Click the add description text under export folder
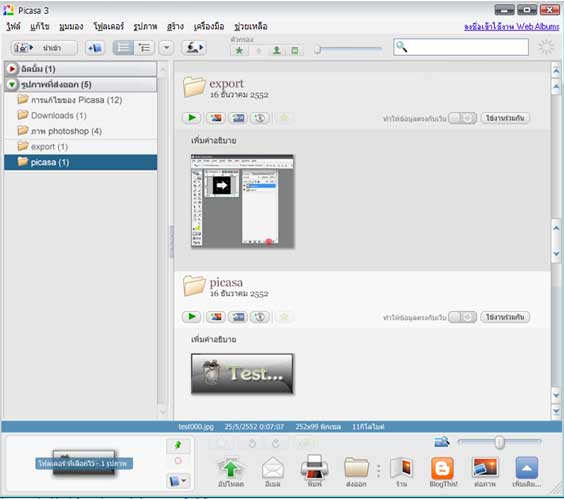 tap(214, 140)
